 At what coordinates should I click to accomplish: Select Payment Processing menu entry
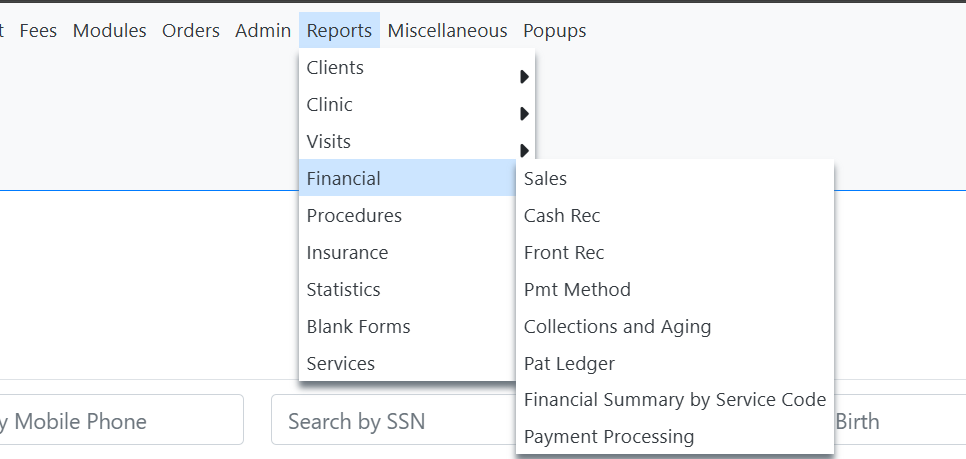pos(609,437)
